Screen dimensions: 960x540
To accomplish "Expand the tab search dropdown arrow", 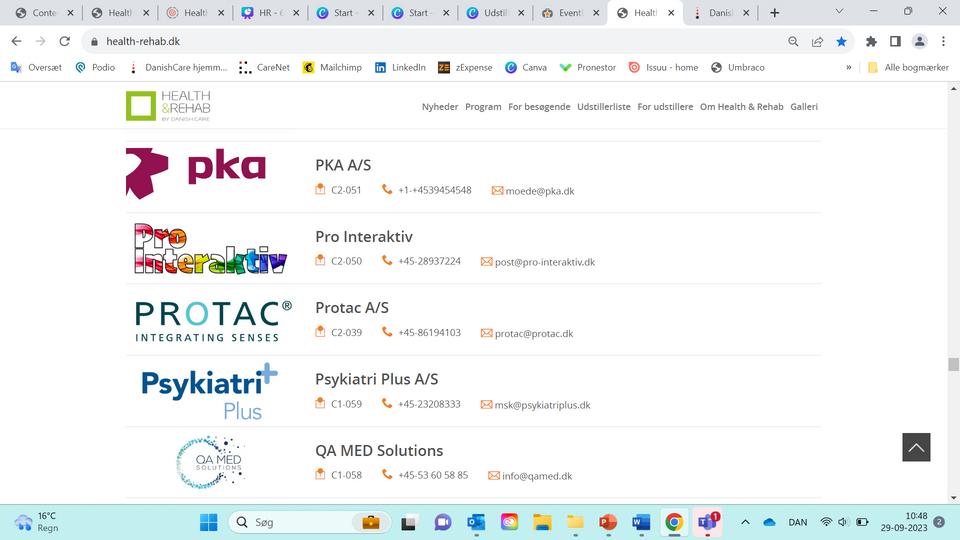I will pyautogui.click(x=839, y=12).
